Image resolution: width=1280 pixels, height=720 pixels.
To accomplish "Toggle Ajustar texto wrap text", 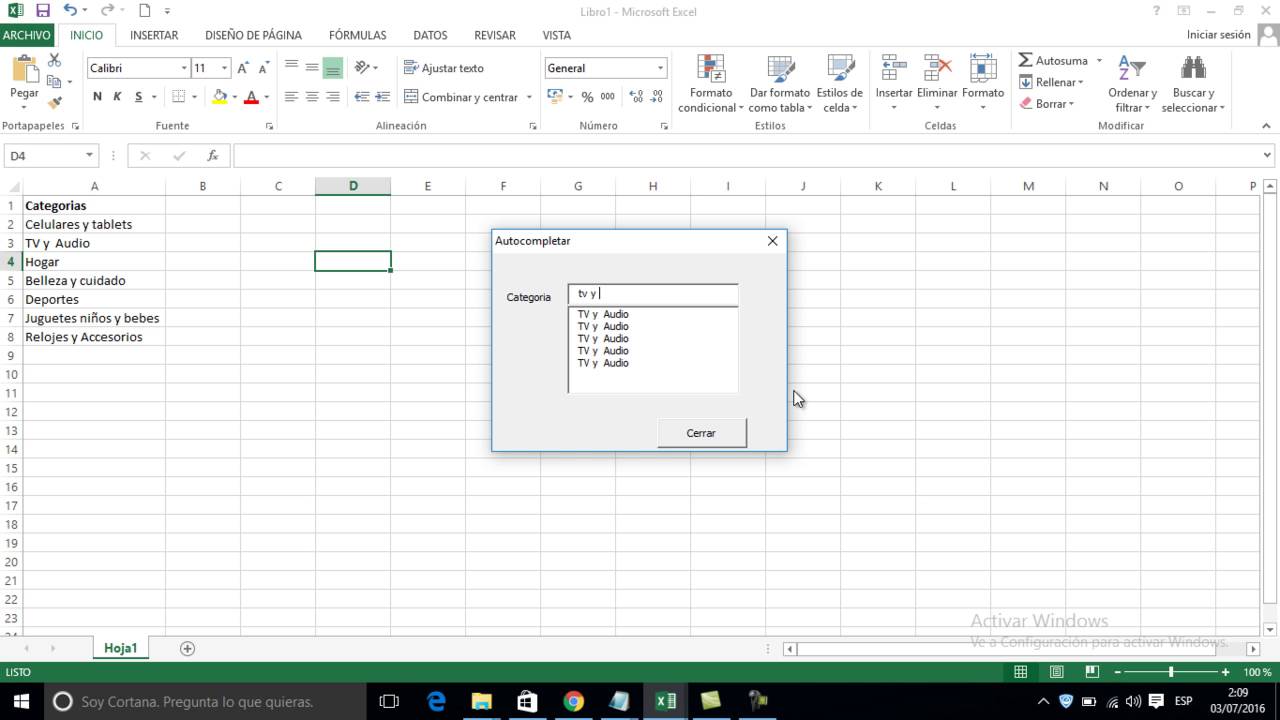I will pos(444,68).
